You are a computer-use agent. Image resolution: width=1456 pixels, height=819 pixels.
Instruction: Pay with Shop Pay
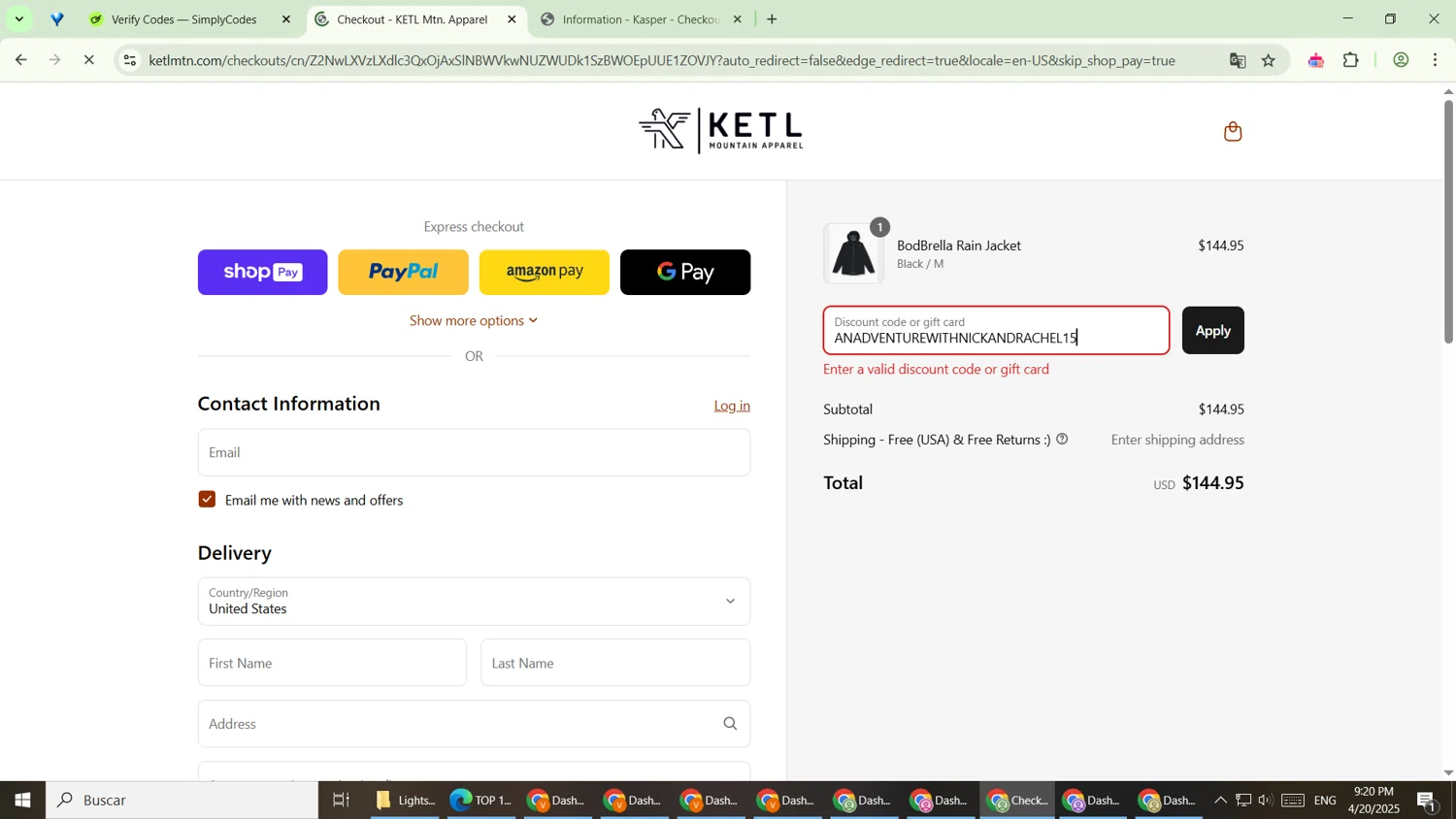click(x=262, y=272)
